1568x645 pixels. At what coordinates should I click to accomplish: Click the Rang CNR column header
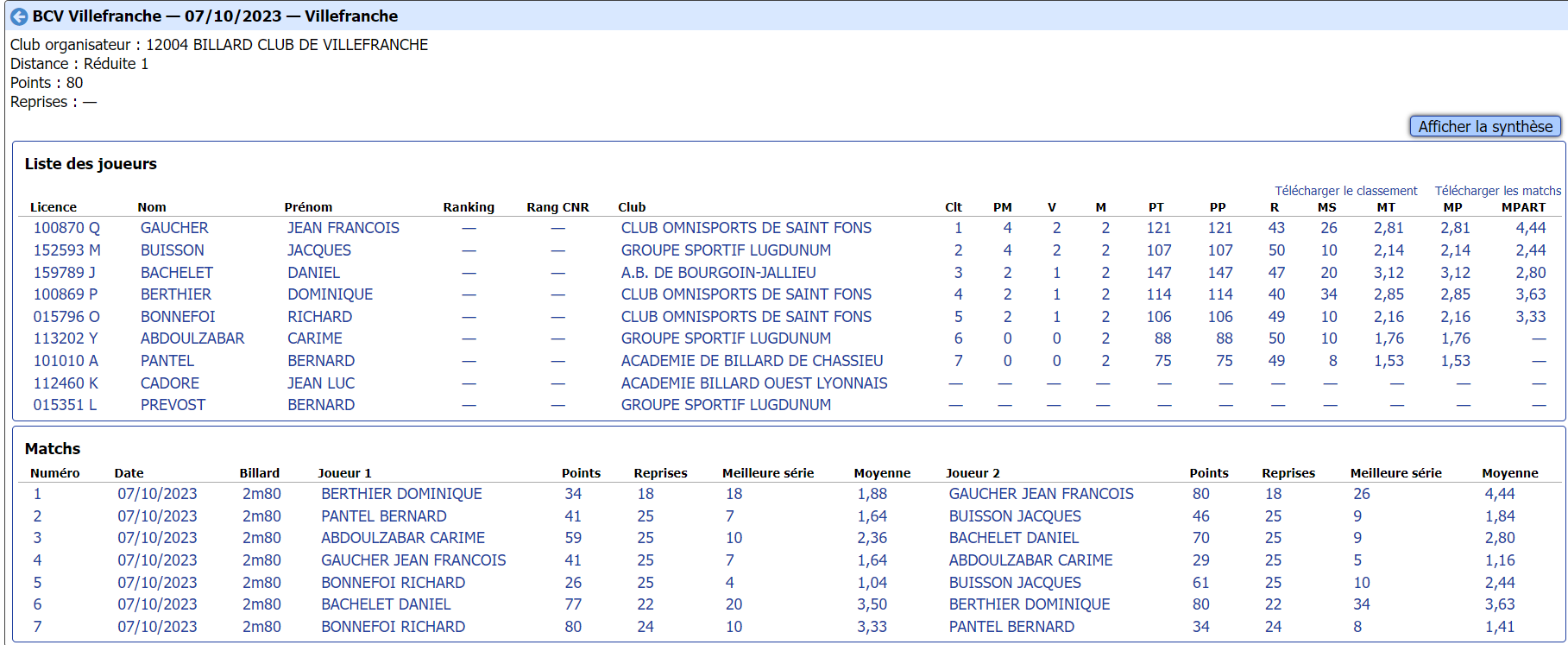[x=557, y=207]
